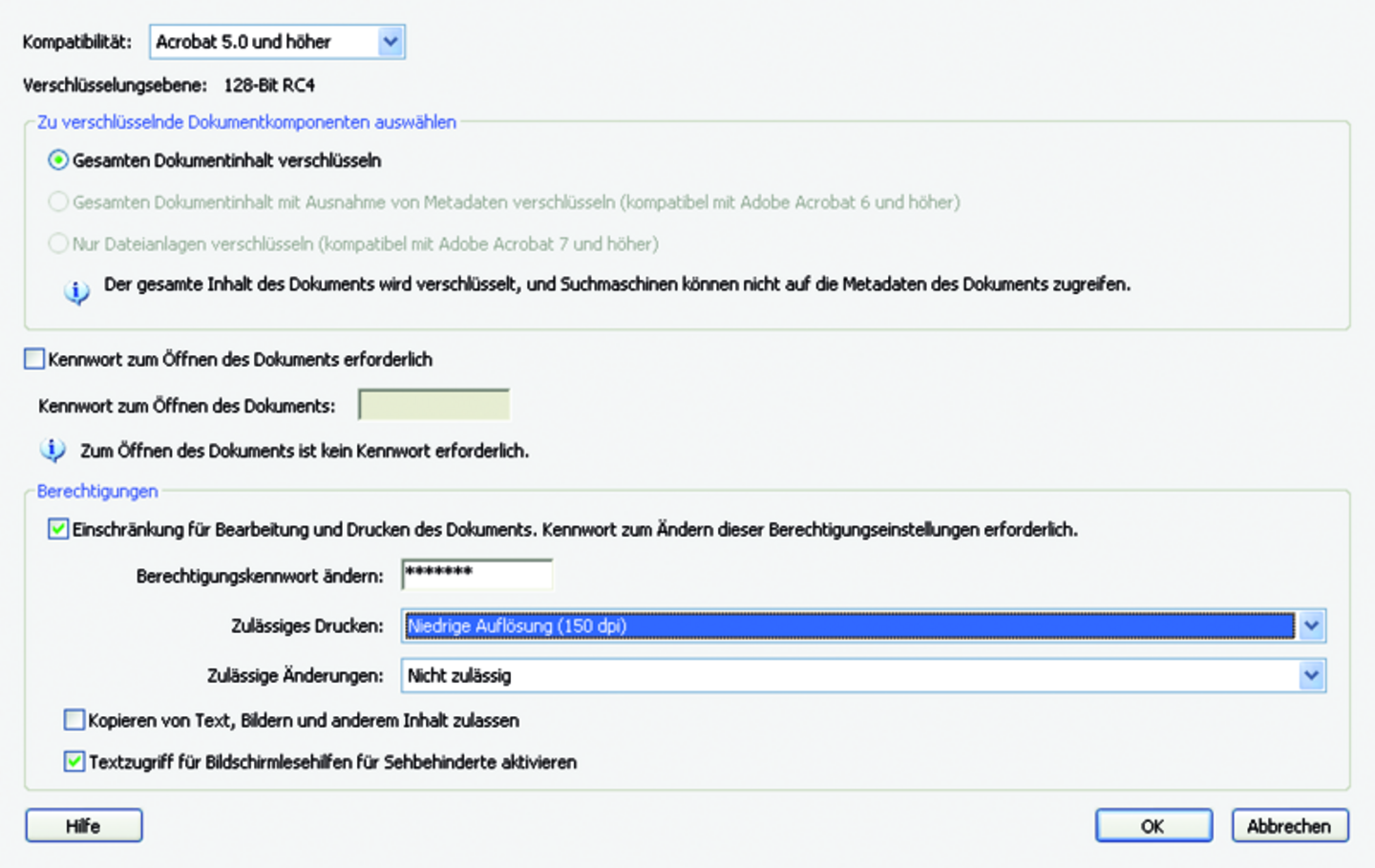Click the Hilfe button
Image resolution: width=1375 pixels, height=868 pixels.
coord(84,826)
